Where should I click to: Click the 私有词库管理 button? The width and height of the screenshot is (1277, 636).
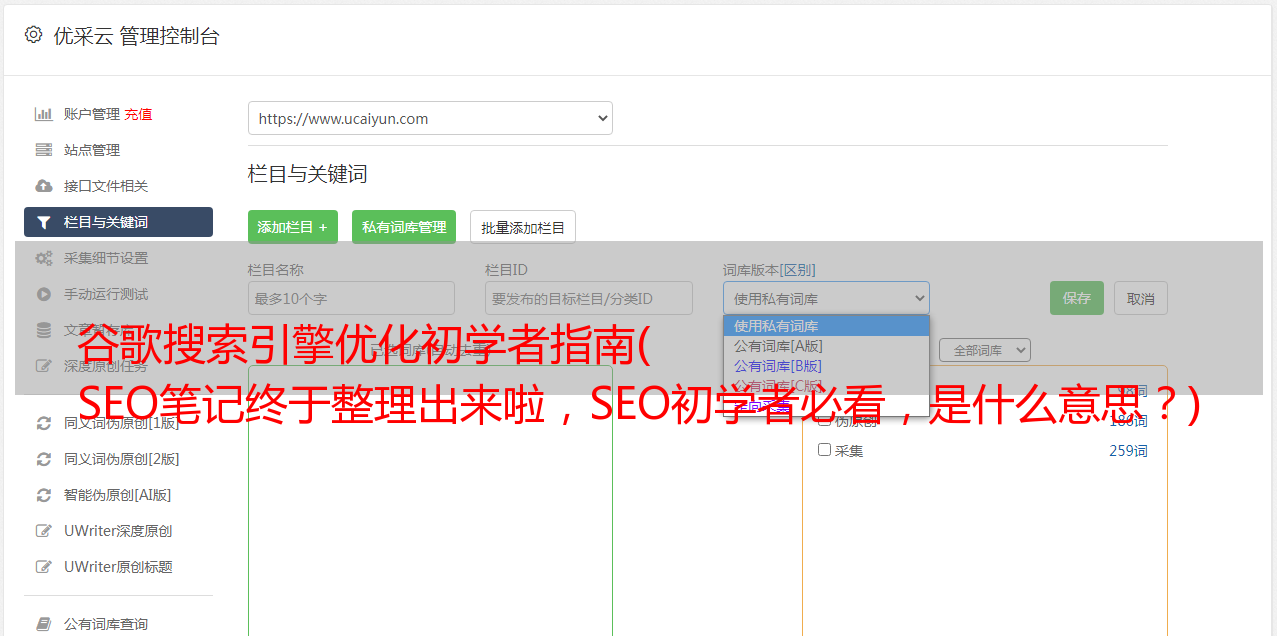[x=404, y=227]
